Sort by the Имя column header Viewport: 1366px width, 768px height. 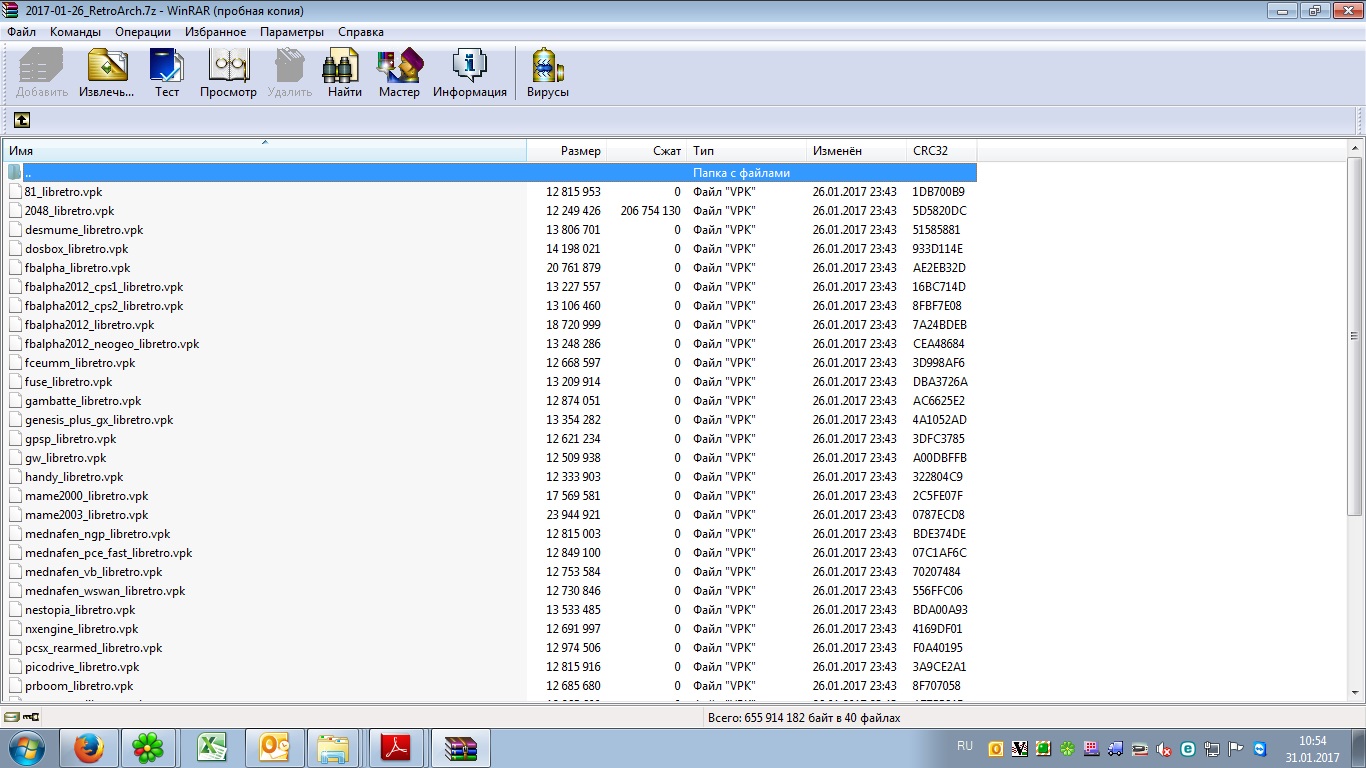(265, 151)
